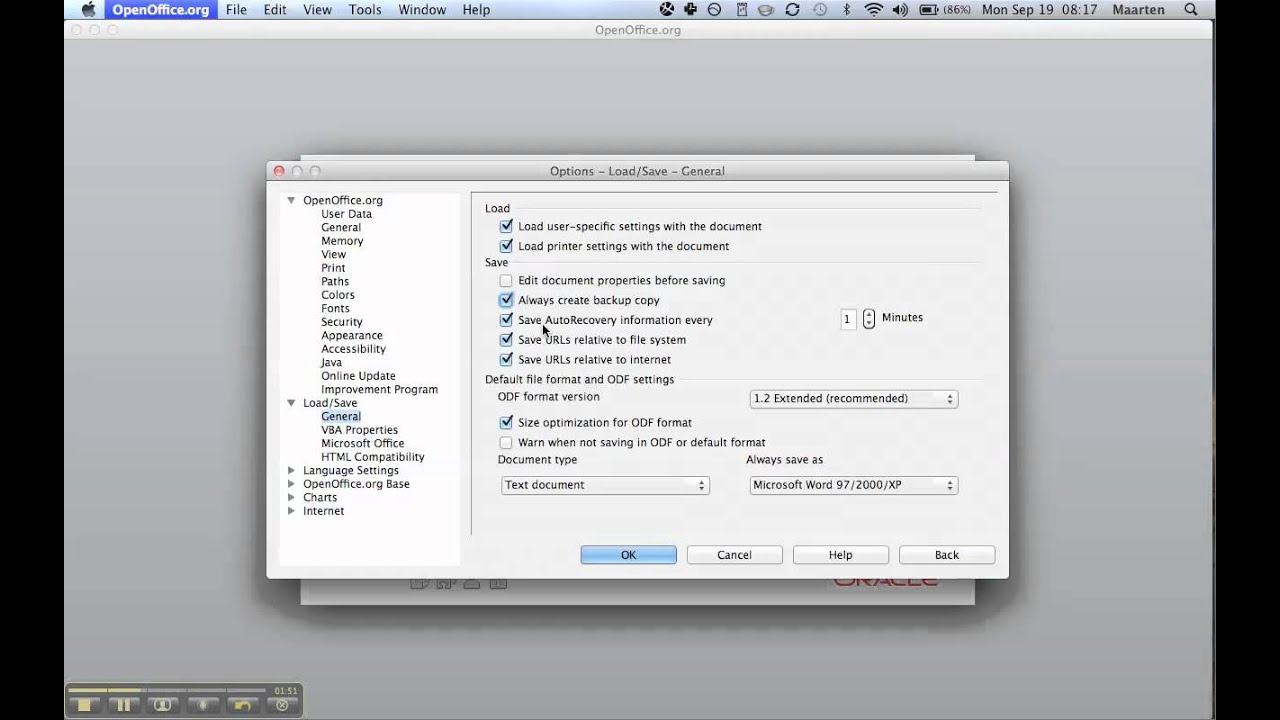Open the ODF format version dropdown

854,398
